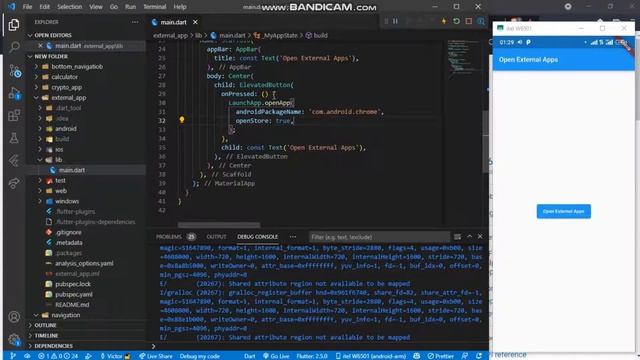The width and height of the screenshot is (640, 360).
Task: Restart the debug session
Action: point(456,21)
